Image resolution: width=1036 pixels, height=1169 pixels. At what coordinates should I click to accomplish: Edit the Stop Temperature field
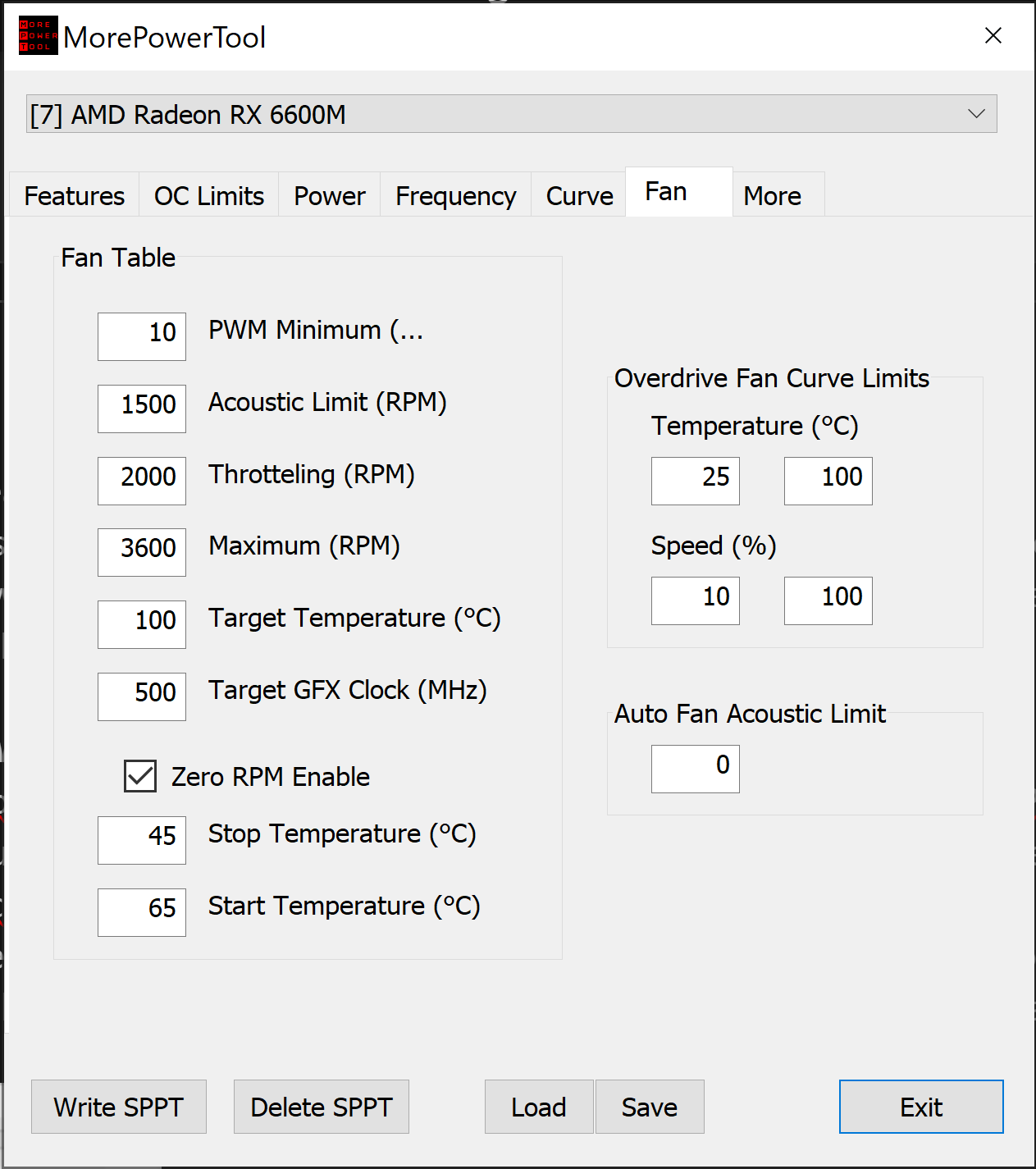142,840
